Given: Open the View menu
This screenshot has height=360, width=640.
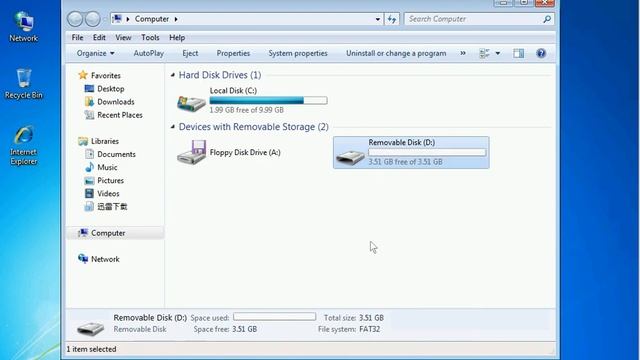Looking at the screenshot, I should (123, 38).
